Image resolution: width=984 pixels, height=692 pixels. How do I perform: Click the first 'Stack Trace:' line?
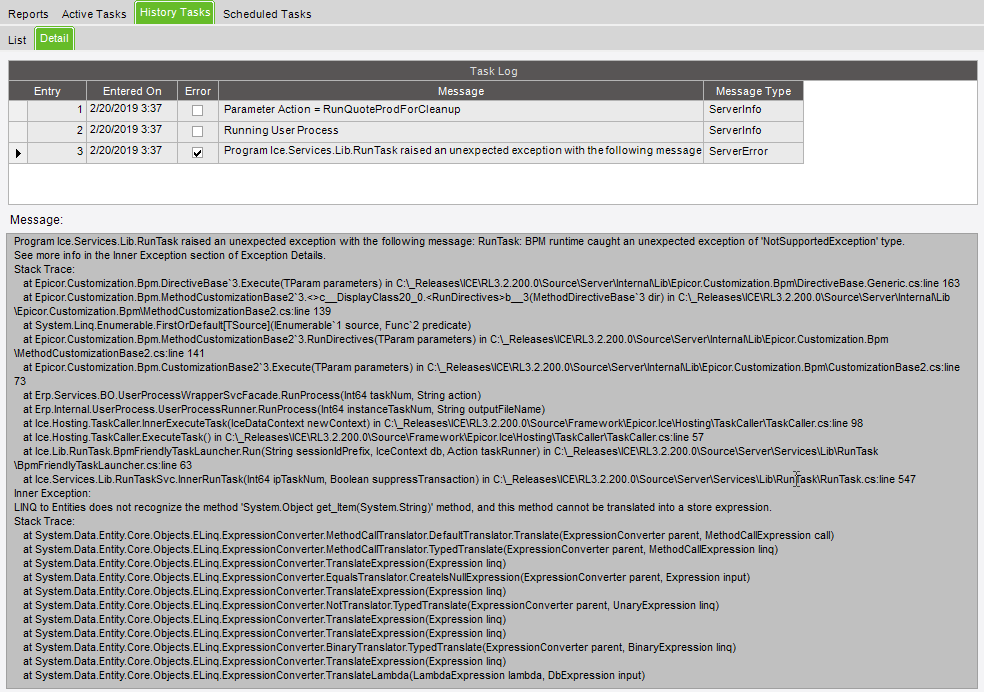(44, 270)
